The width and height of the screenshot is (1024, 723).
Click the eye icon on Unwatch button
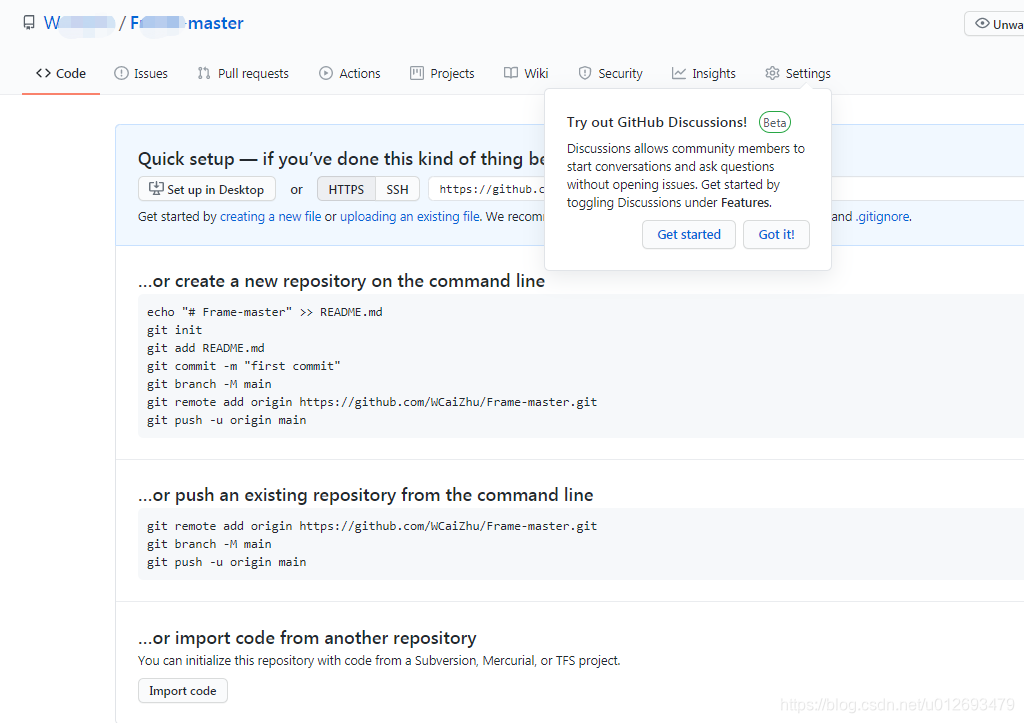click(982, 24)
